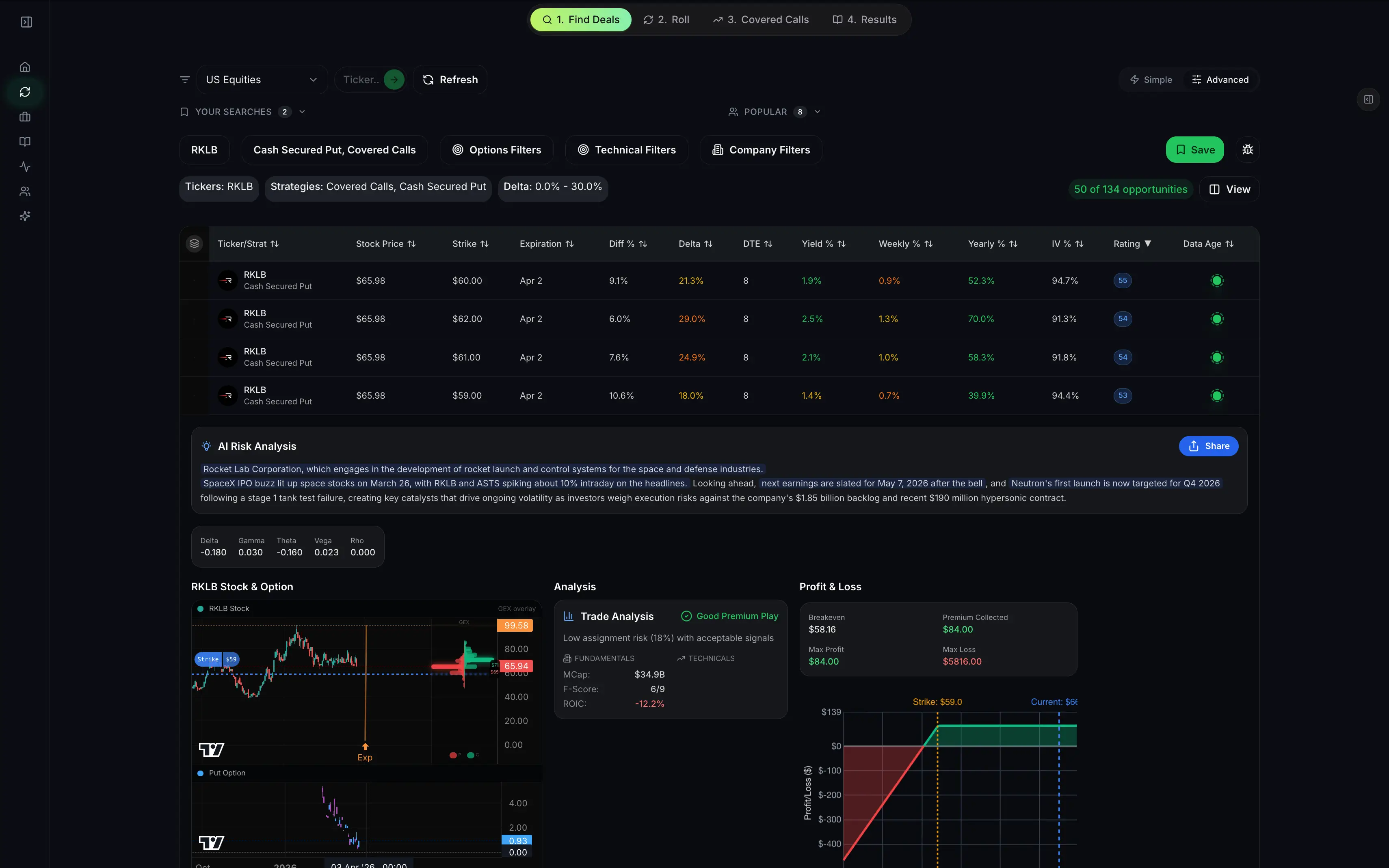Open the book sidebar icon
Viewport: 1389px width, 868px height.
coord(25,142)
